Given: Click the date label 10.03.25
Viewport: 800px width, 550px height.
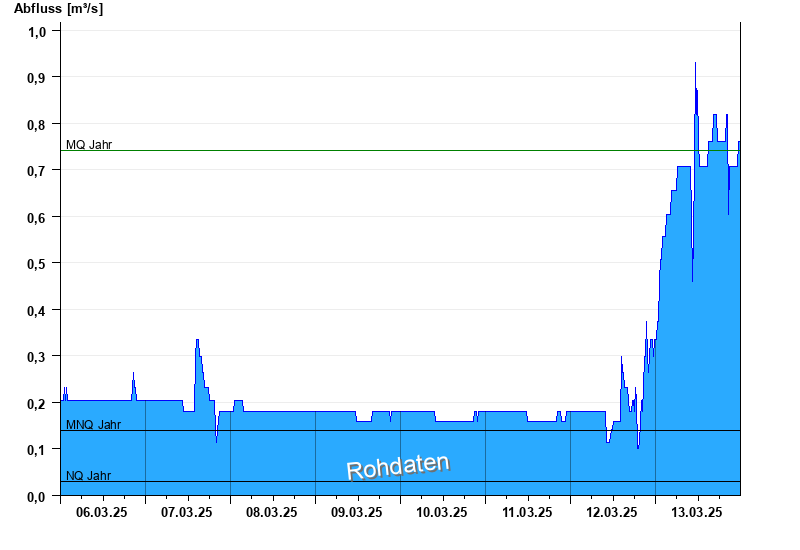Looking at the screenshot, I should pyautogui.click(x=442, y=512).
